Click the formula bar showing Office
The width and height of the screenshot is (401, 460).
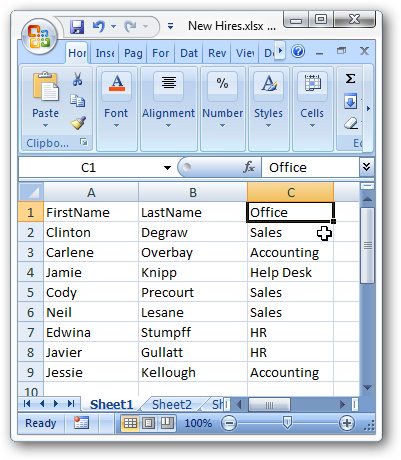click(x=310, y=167)
